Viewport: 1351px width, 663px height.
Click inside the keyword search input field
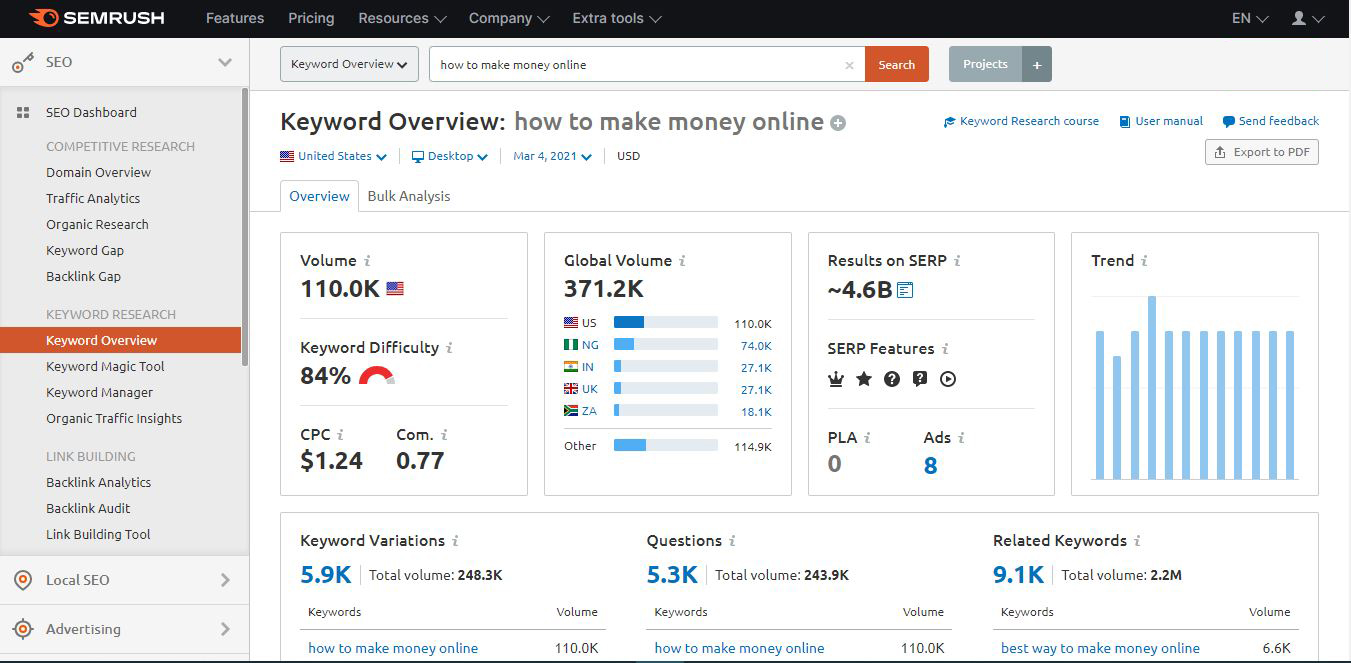click(x=640, y=63)
